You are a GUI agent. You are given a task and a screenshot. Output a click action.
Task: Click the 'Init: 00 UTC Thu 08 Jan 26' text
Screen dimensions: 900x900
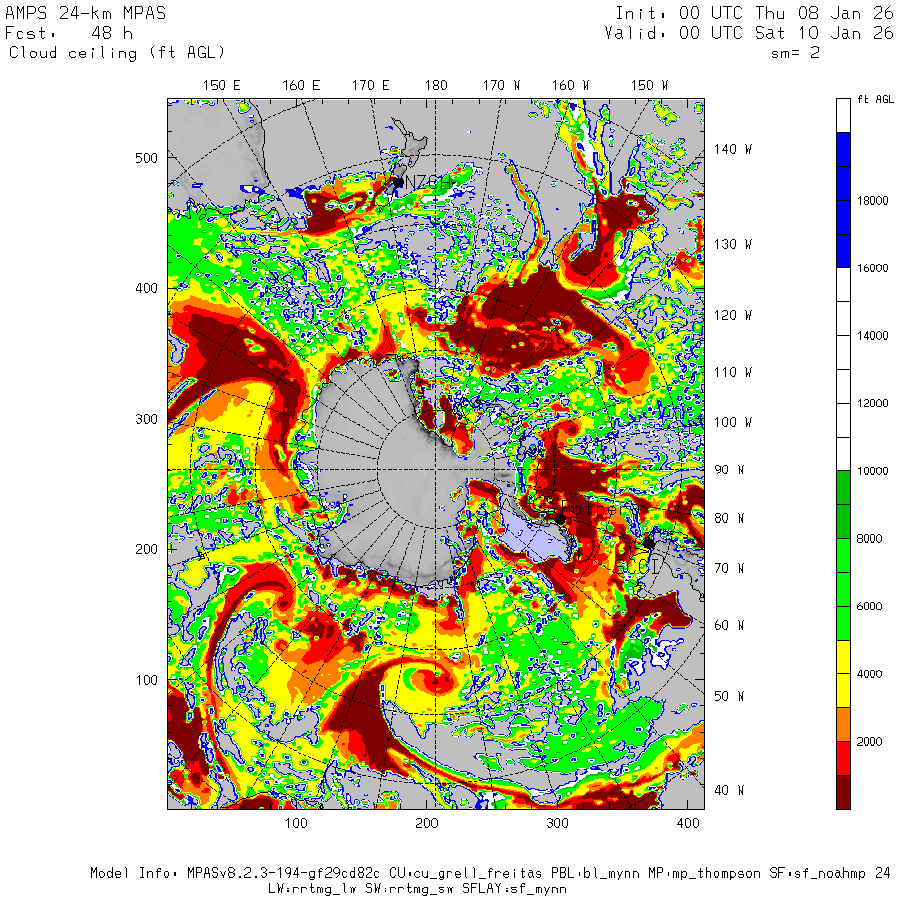[x=754, y=13]
